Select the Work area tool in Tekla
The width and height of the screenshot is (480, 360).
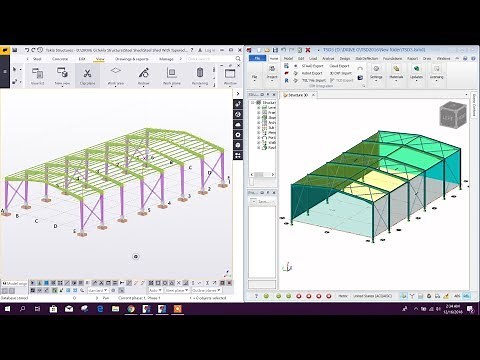(x=116, y=76)
